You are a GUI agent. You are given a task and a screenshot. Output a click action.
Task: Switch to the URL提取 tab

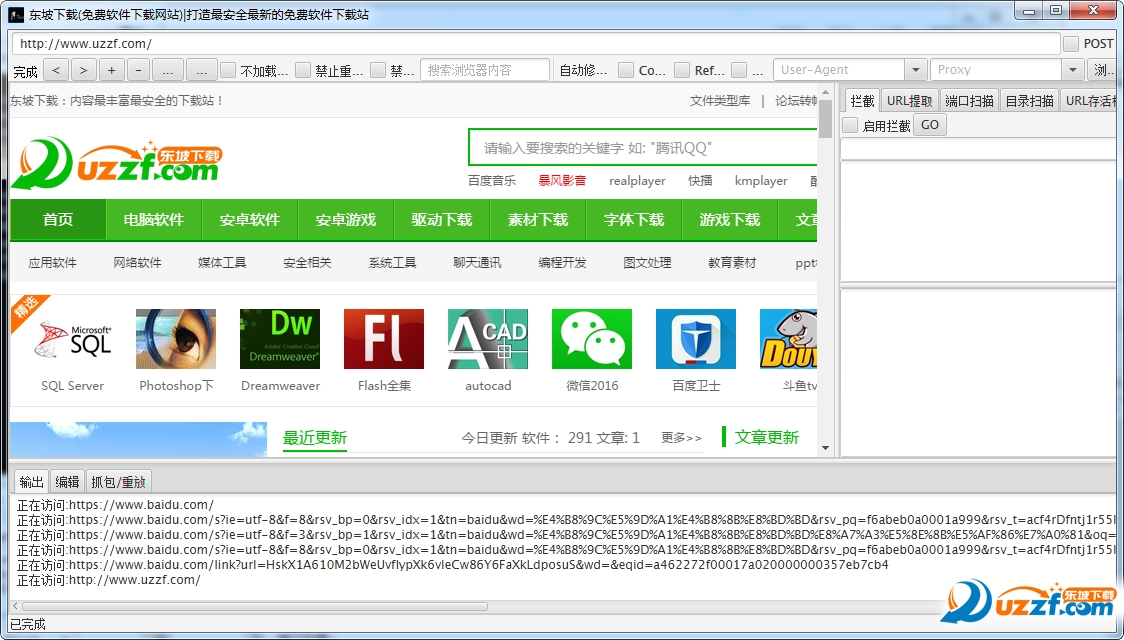pos(910,100)
